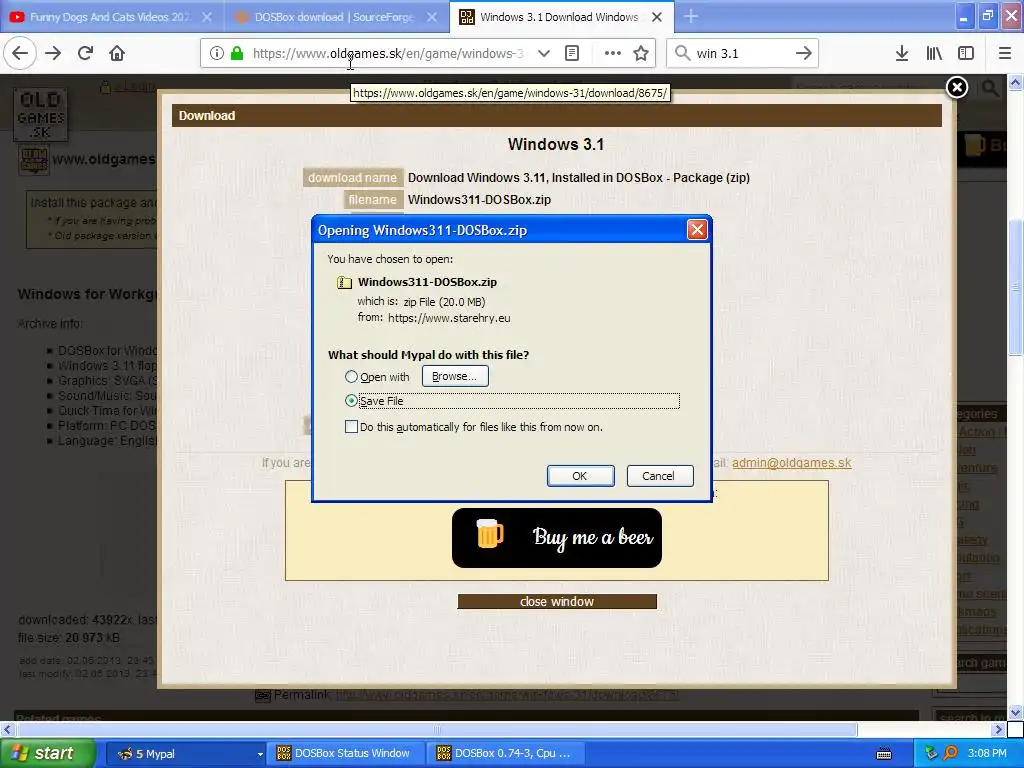The width and height of the screenshot is (1024, 768).
Task: Open the downloads arrow icon
Action: [902, 53]
